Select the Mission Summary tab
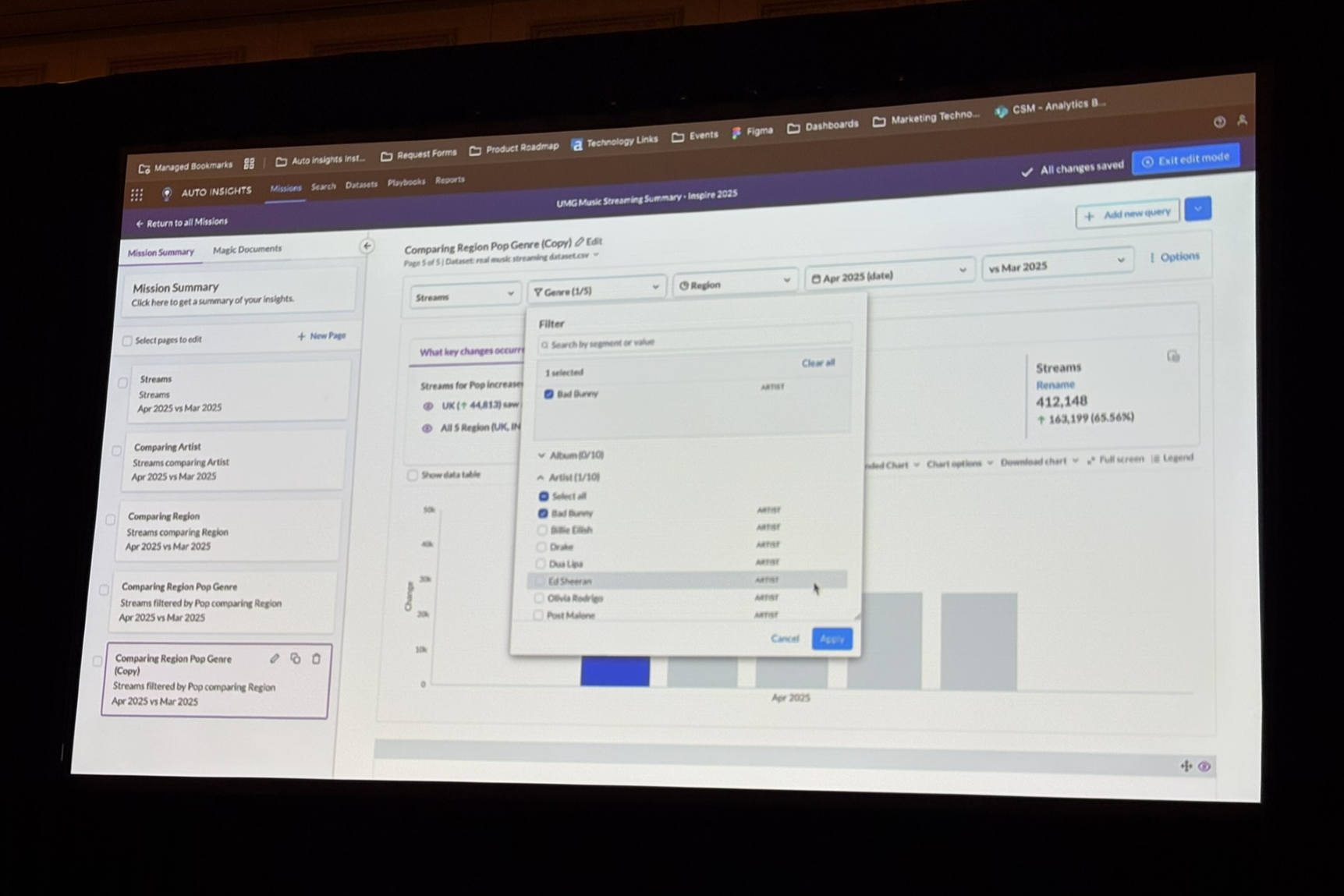 [x=161, y=253]
